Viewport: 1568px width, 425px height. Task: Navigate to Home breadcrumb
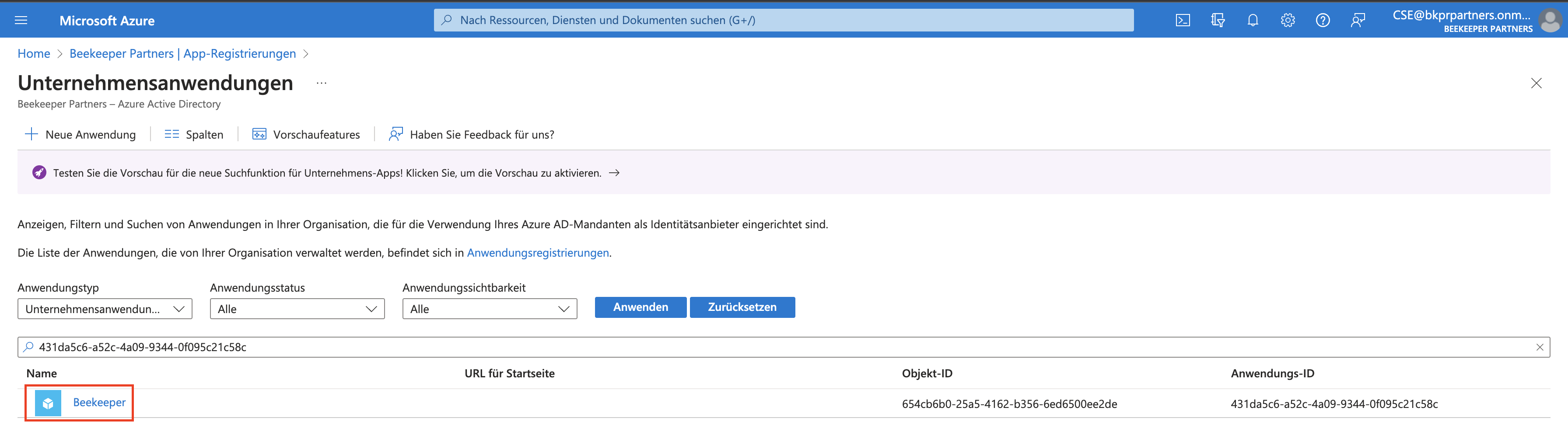(x=34, y=53)
